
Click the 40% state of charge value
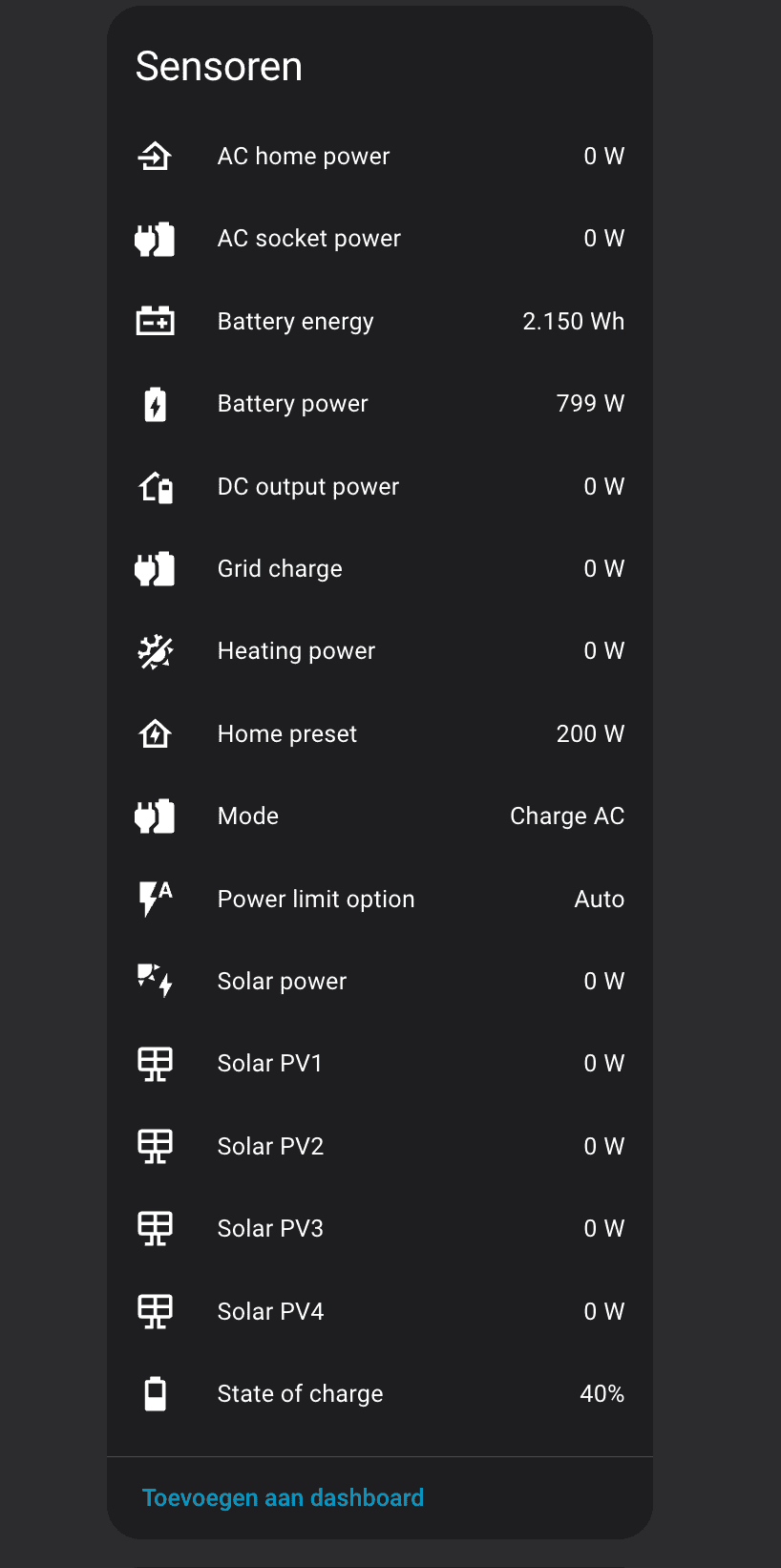coord(602,1394)
